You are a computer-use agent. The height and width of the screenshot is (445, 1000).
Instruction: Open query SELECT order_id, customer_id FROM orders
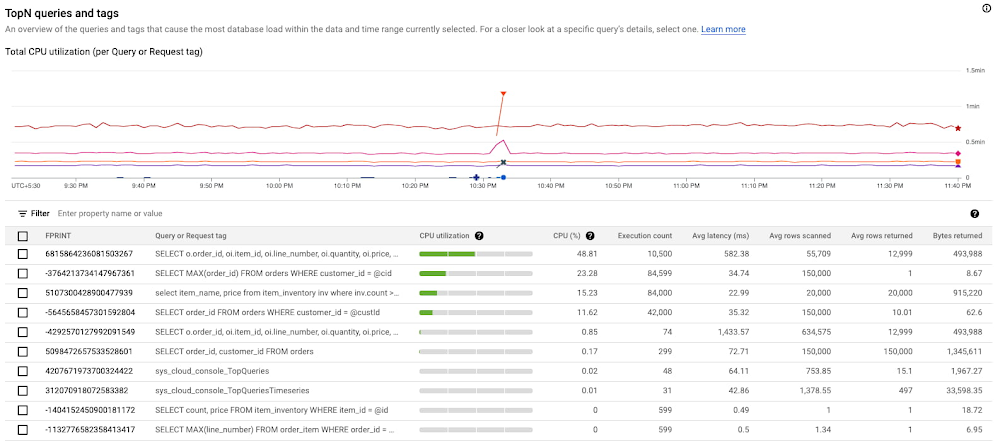pos(234,351)
